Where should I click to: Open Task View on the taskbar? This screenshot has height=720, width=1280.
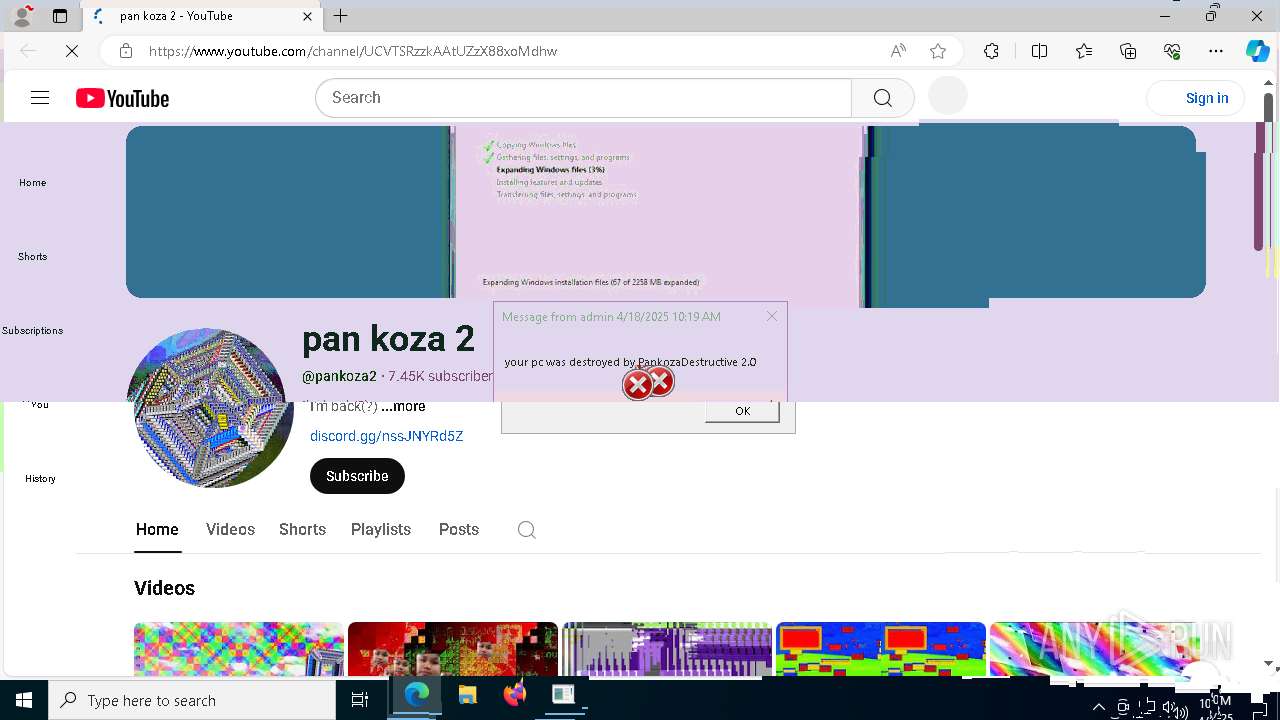pyautogui.click(x=360, y=700)
